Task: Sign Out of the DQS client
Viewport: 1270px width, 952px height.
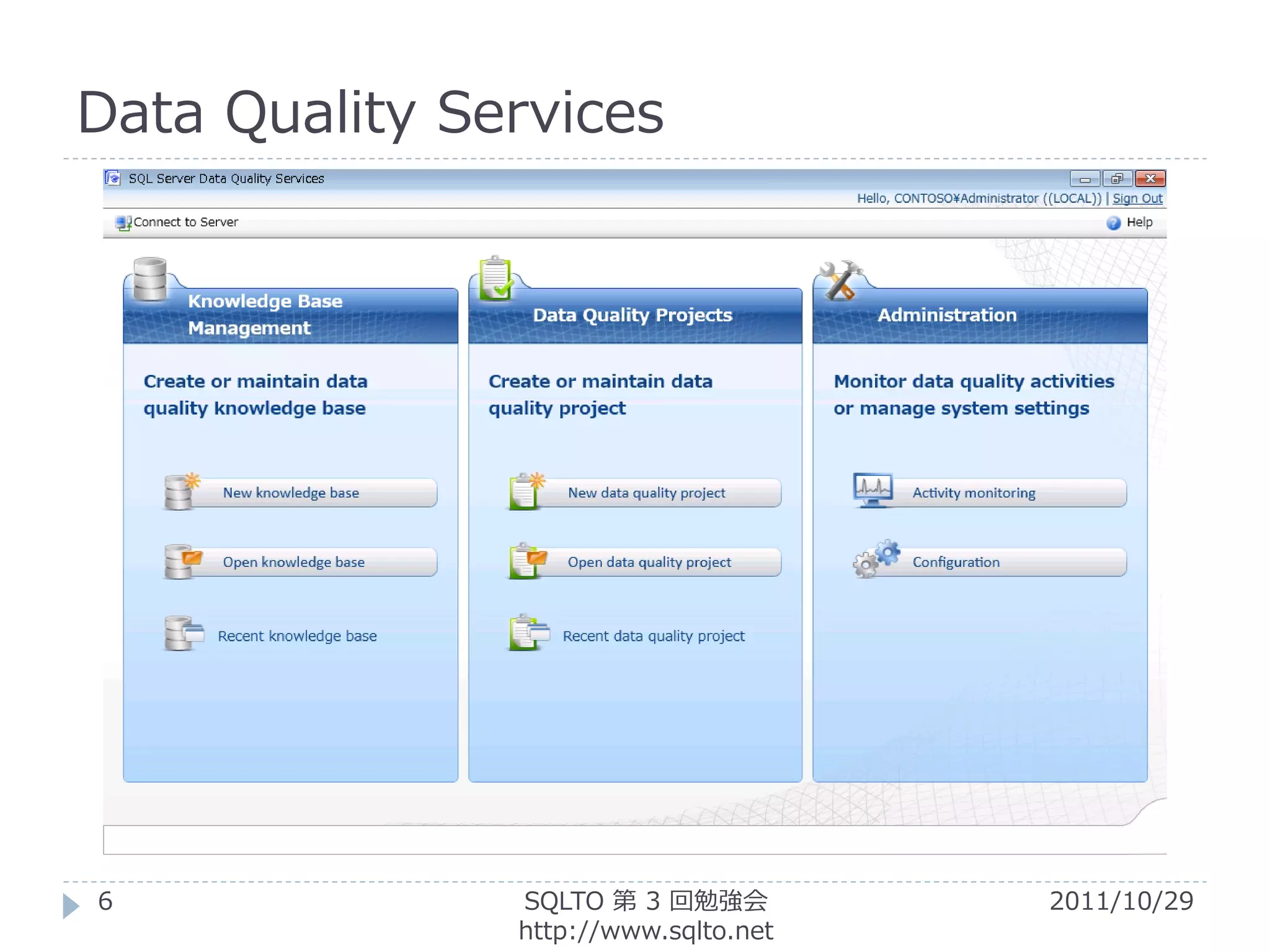Action: click(1137, 198)
